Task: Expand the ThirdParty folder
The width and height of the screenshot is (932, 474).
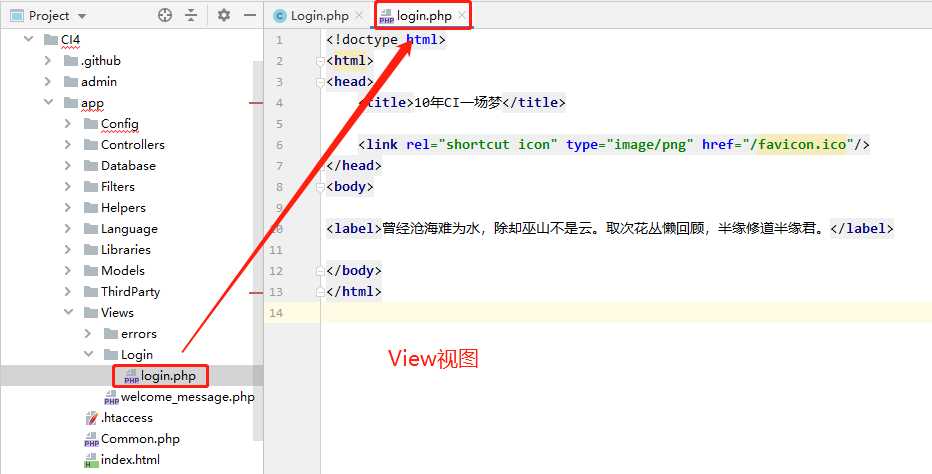Action: pos(68,291)
